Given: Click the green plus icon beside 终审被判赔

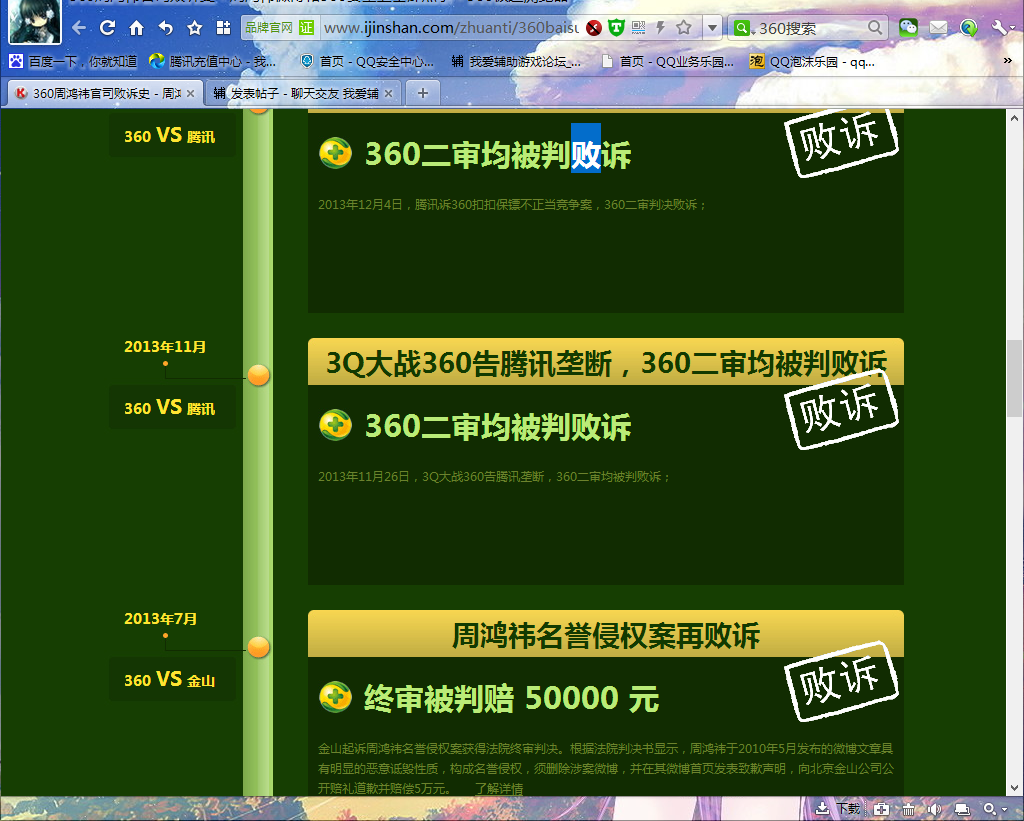Looking at the screenshot, I should pos(335,697).
